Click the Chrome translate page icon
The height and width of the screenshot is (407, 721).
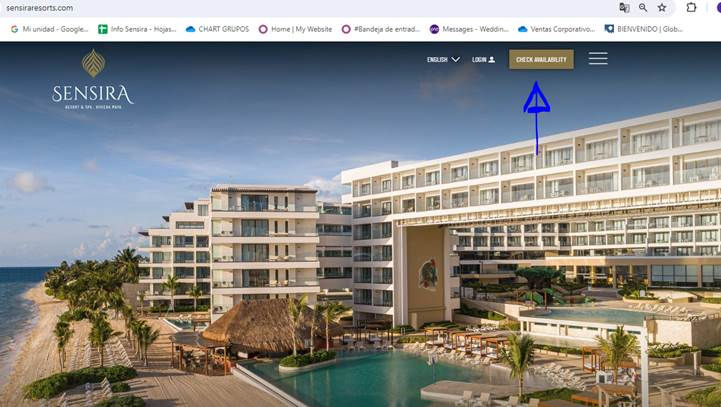coord(624,7)
